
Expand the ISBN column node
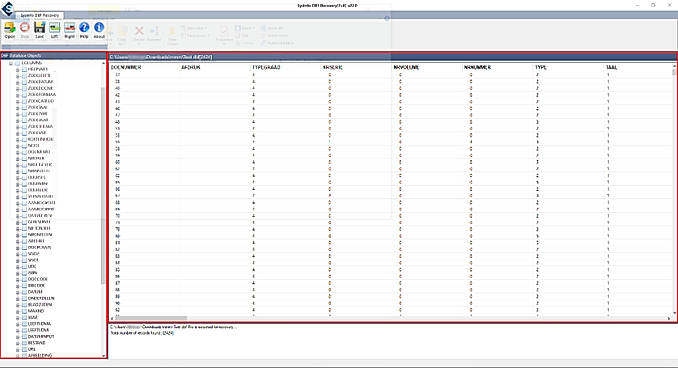18,273
